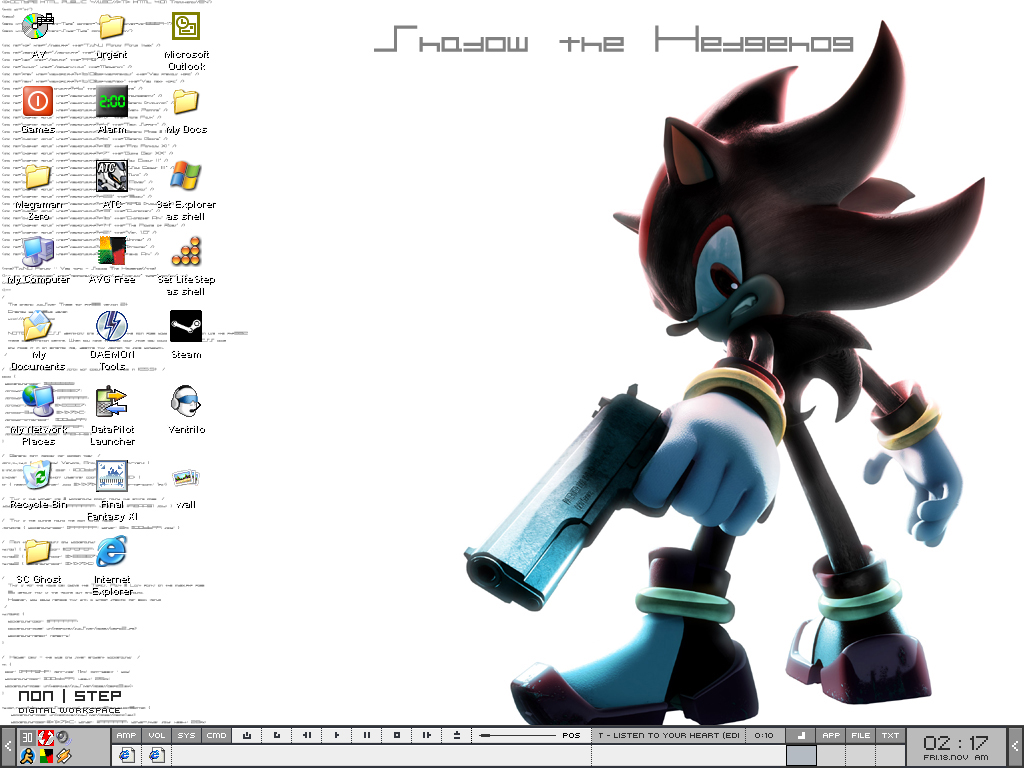Skip to previous track
Viewport: 1024px width, 768px height.
pyautogui.click(x=307, y=735)
